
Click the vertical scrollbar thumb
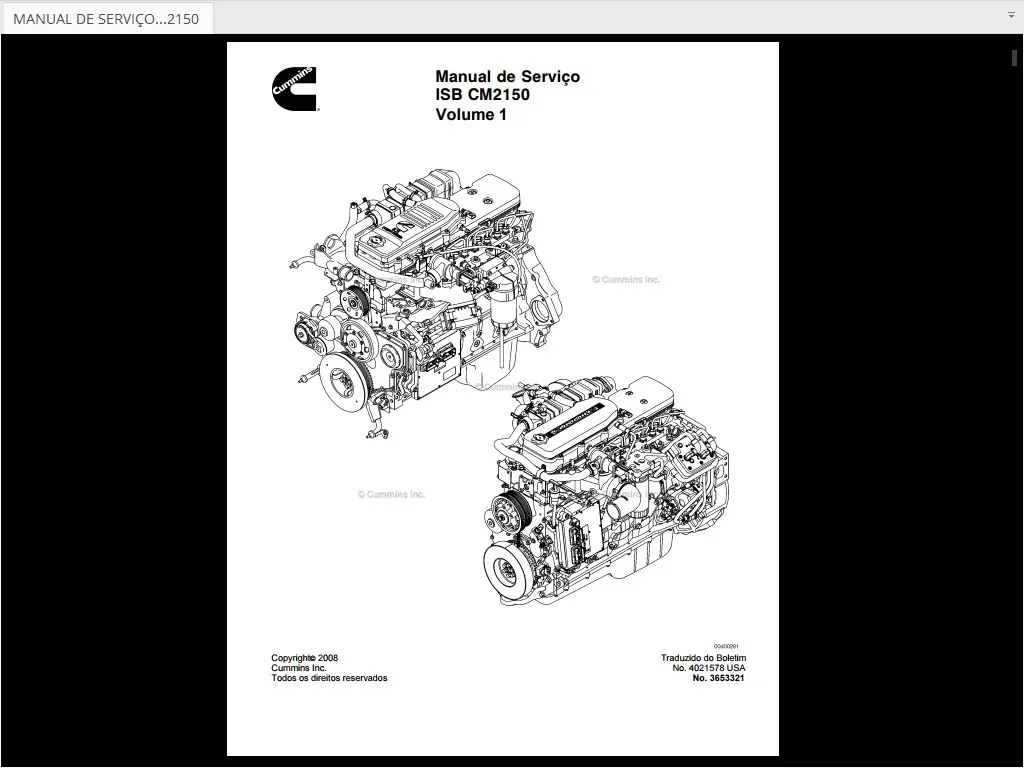pos(1014,57)
